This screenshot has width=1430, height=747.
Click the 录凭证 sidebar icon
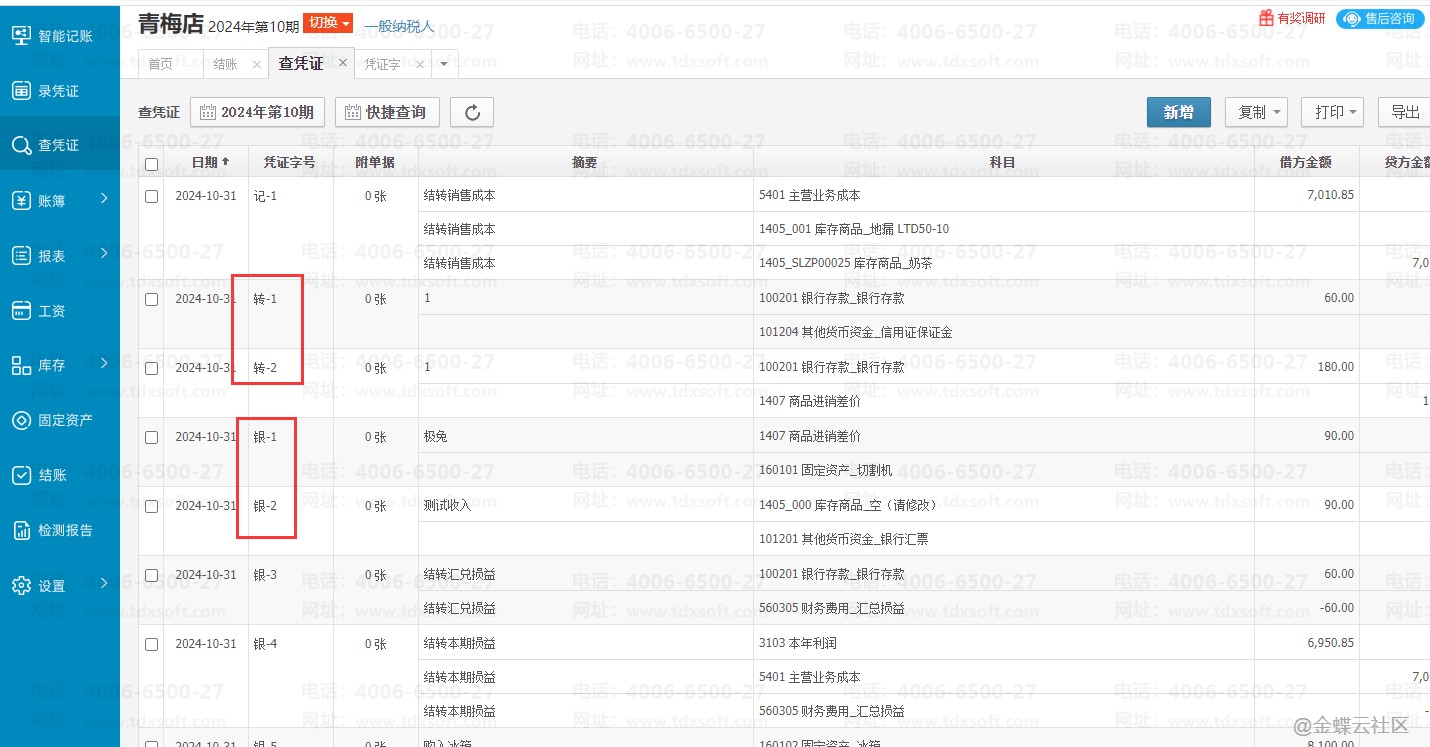(x=22, y=91)
